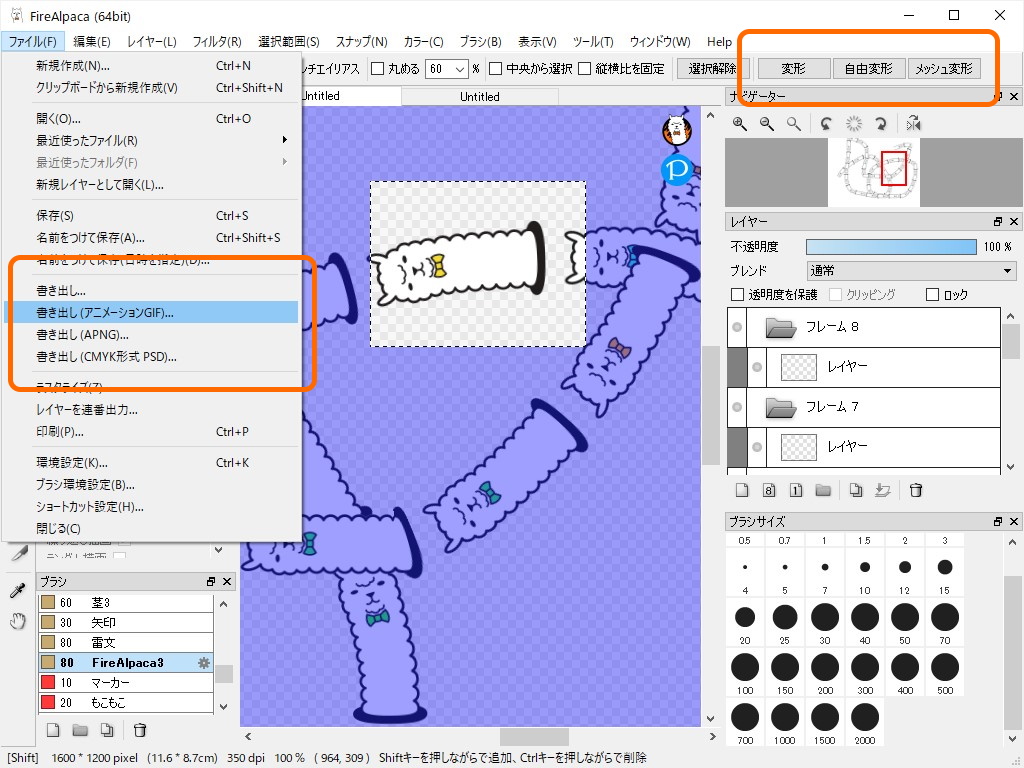This screenshot has height=768, width=1024.
Task: Rotate canvas left via Navigator rotate icon
Action: [827, 123]
